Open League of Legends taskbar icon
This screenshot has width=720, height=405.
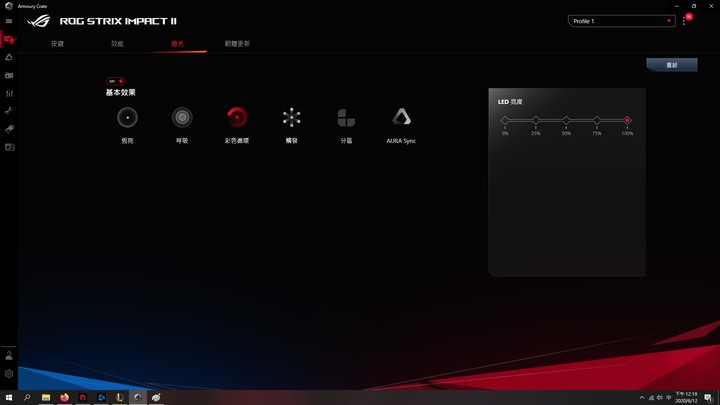point(119,397)
